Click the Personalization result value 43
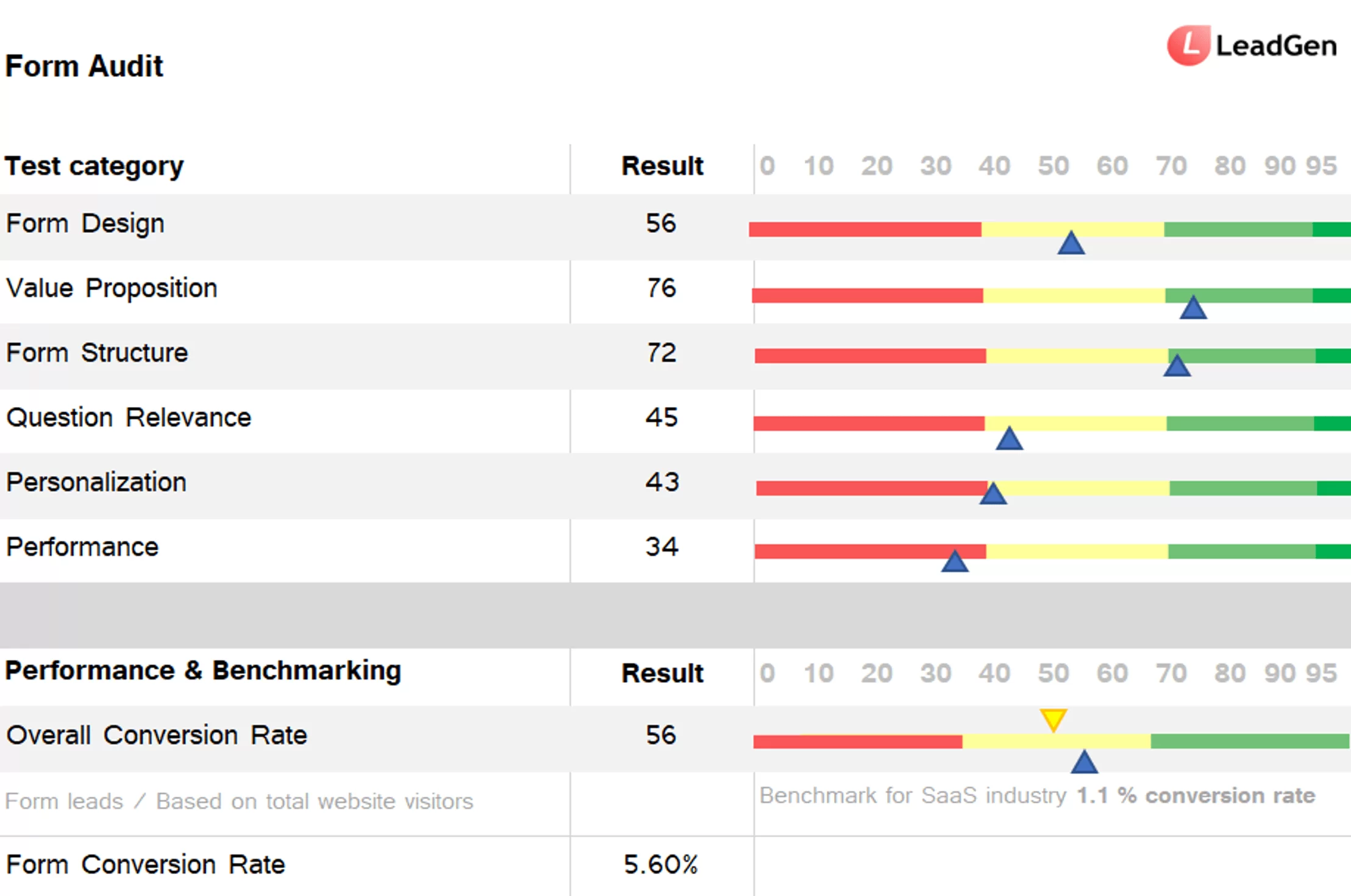The height and width of the screenshot is (896, 1351). click(662, 482)
